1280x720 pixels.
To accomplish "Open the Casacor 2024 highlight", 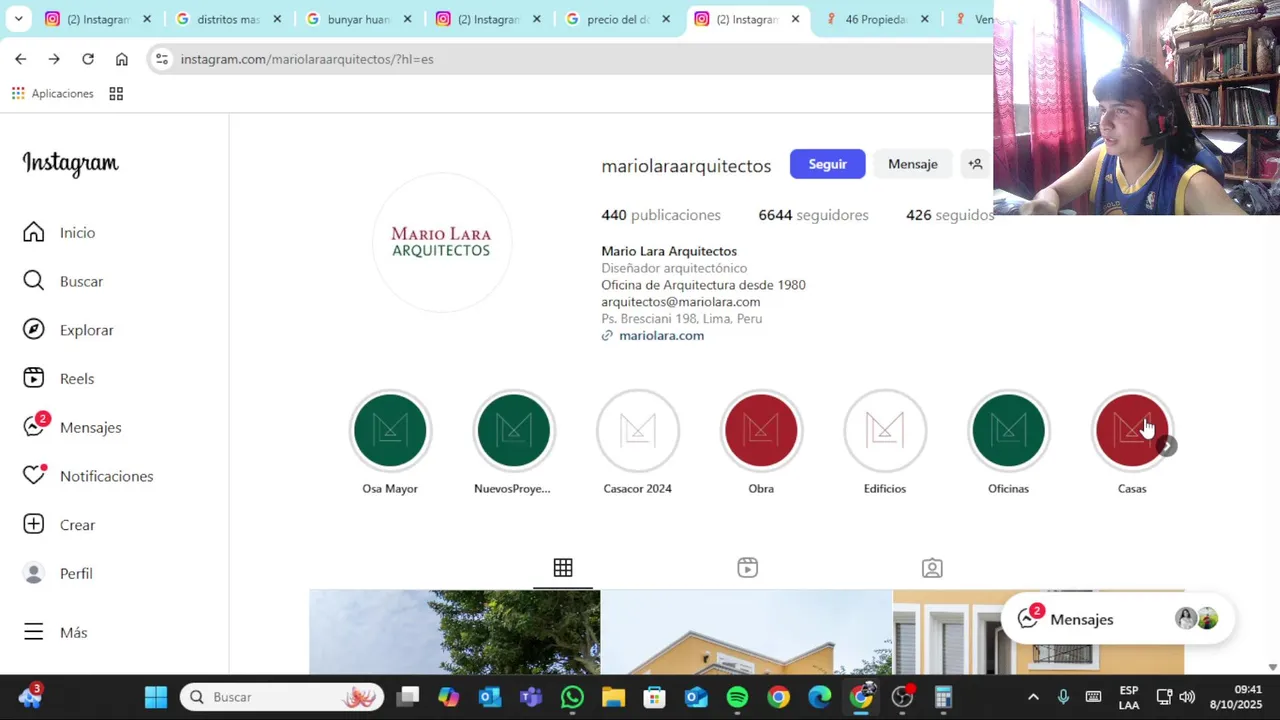I will click(637, 431).
